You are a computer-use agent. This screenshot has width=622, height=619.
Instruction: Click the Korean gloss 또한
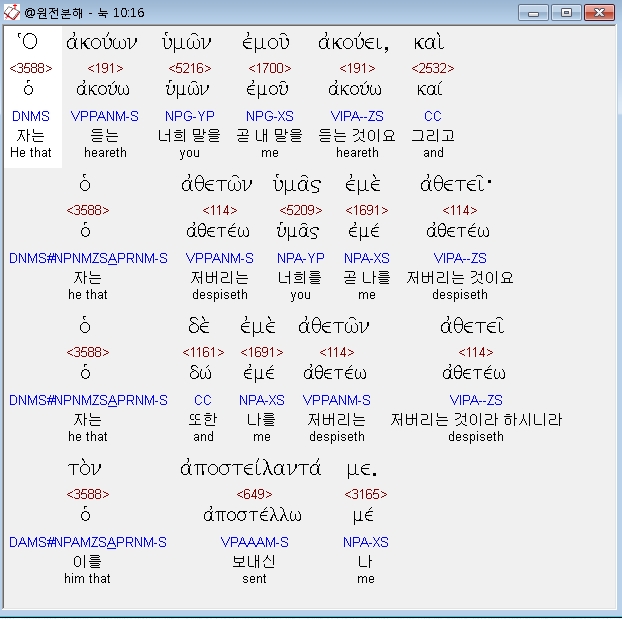click(x=203, y=420)
